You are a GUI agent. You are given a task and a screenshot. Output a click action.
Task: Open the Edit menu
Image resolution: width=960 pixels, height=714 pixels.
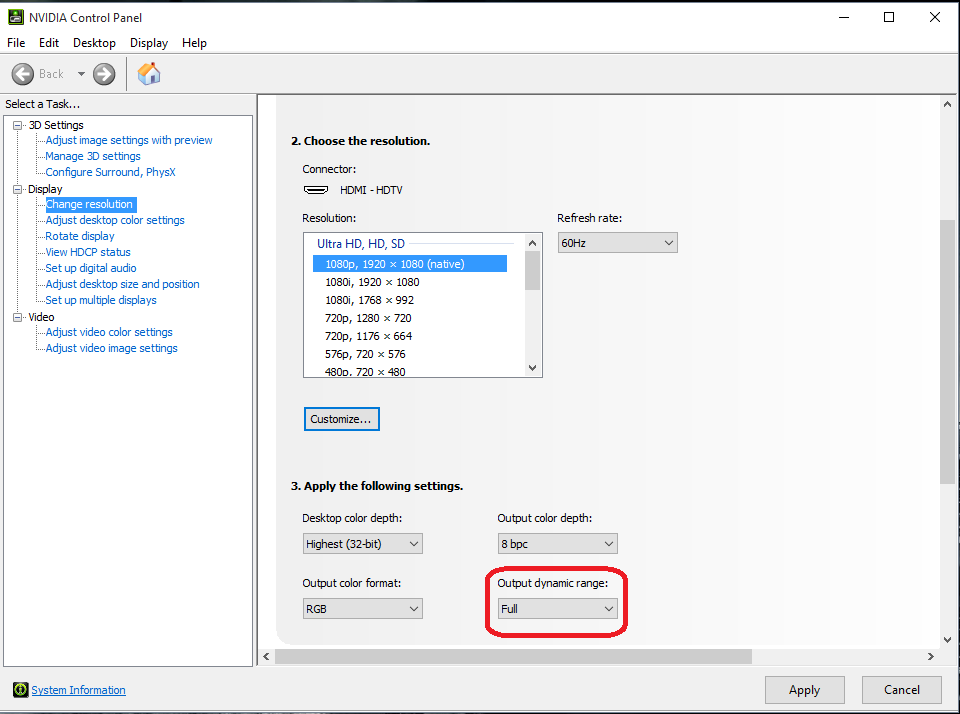coord(49,43)
